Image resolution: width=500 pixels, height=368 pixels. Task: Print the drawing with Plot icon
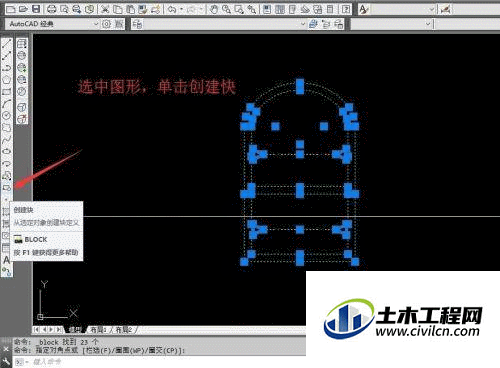[51, 9]
